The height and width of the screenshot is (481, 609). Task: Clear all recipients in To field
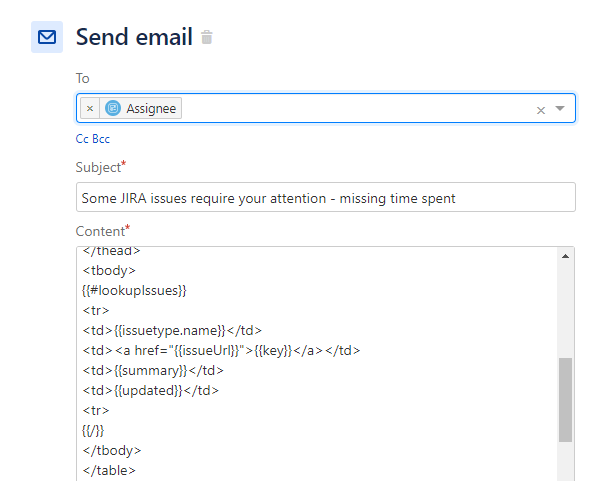(x=541, y=110)
